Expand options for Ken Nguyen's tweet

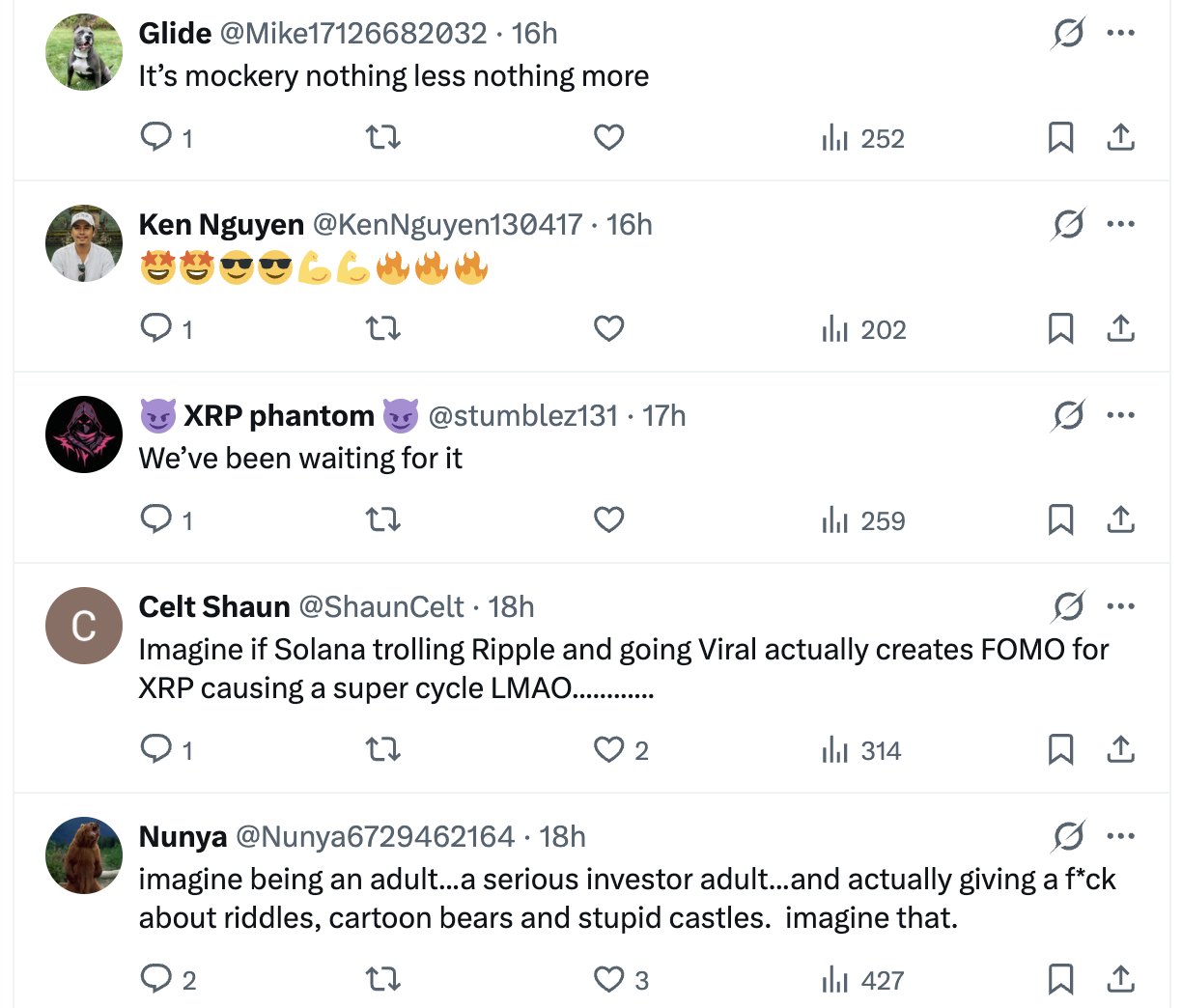[1120, 223]
